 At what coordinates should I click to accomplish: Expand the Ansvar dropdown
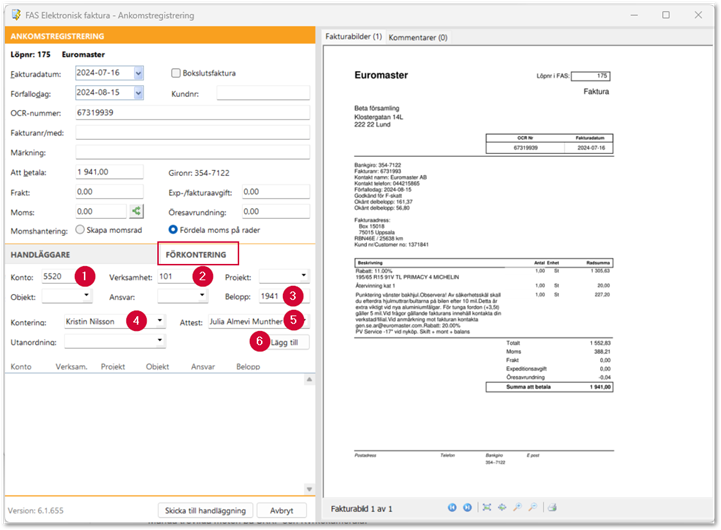[202, 296]
